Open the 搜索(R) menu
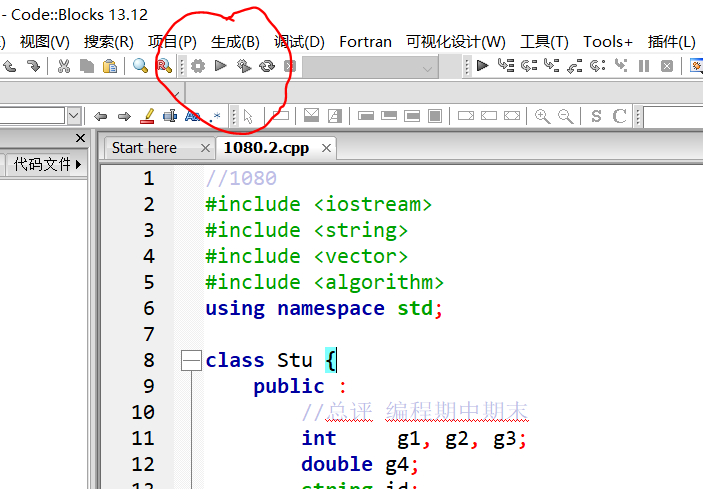 108,42
